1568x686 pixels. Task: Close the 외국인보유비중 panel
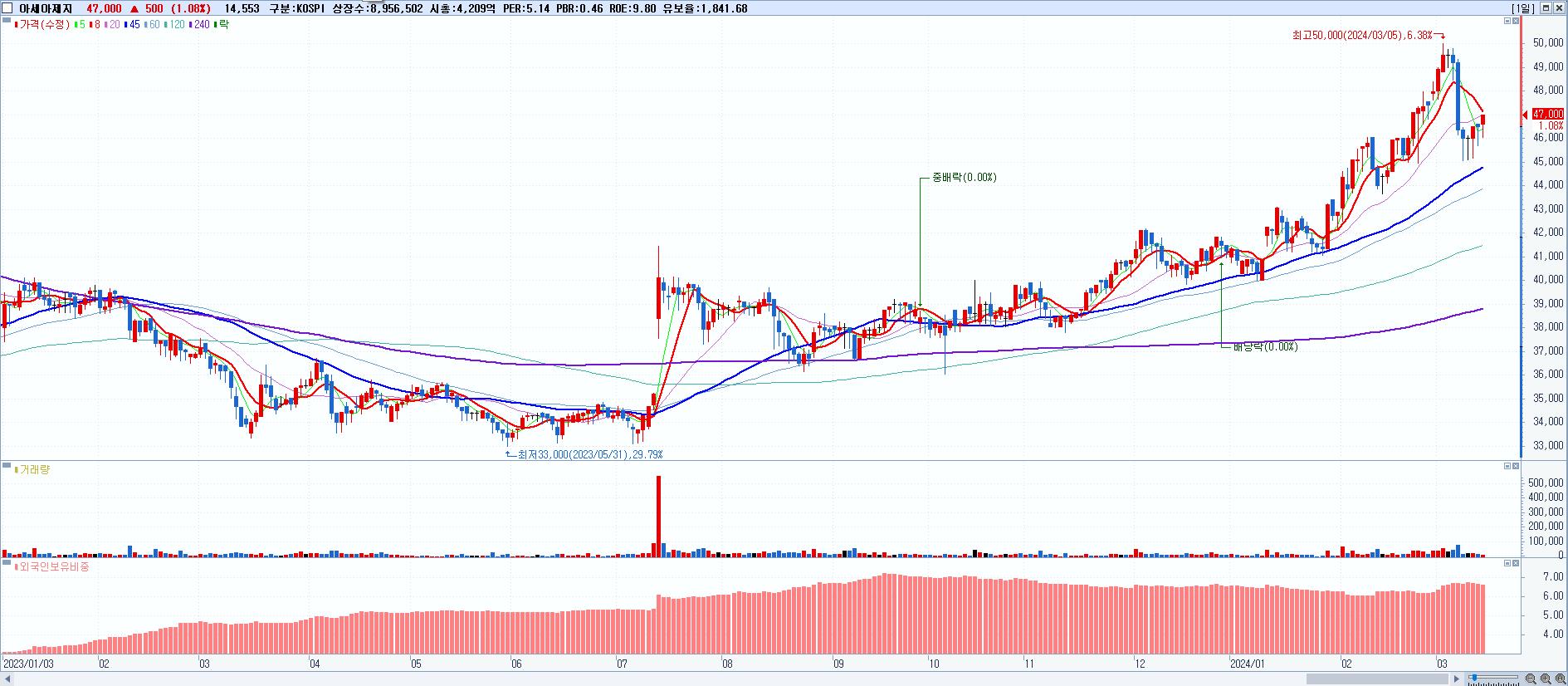(1516, 563)
